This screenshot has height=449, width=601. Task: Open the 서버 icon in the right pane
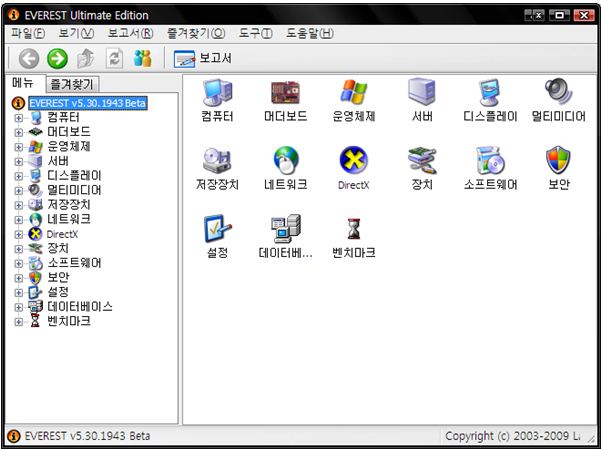[422, 92]
